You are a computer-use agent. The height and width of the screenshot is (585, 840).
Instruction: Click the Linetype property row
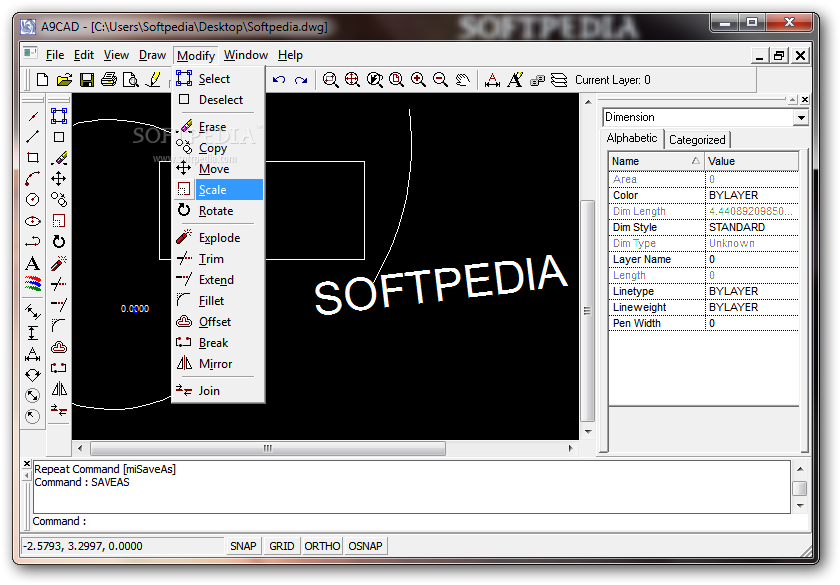click(x=703, y=291)
